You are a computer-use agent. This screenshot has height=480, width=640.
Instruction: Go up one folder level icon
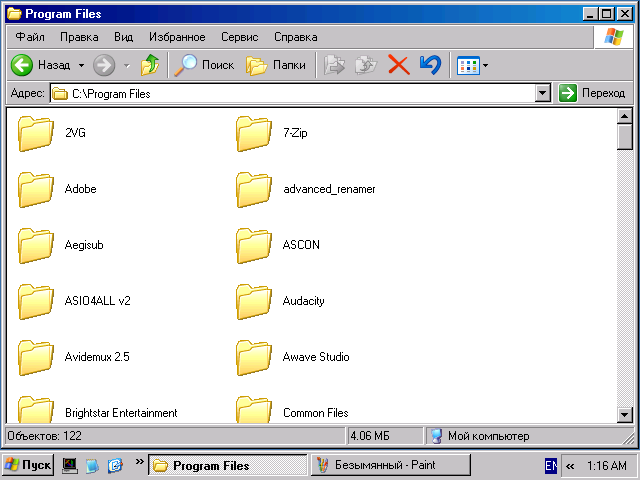coord(150,65)
